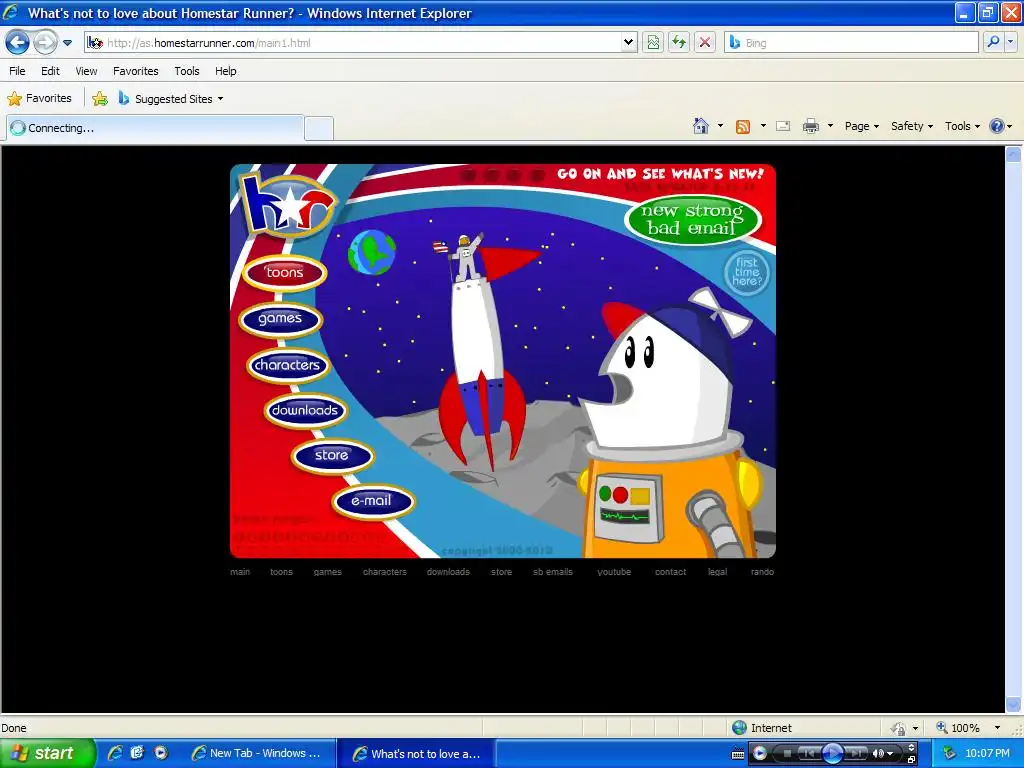Click Windows Media Player quick launch icon
Image resolution: width=1024 pixels, height=768 pixels.
point(161,753)
